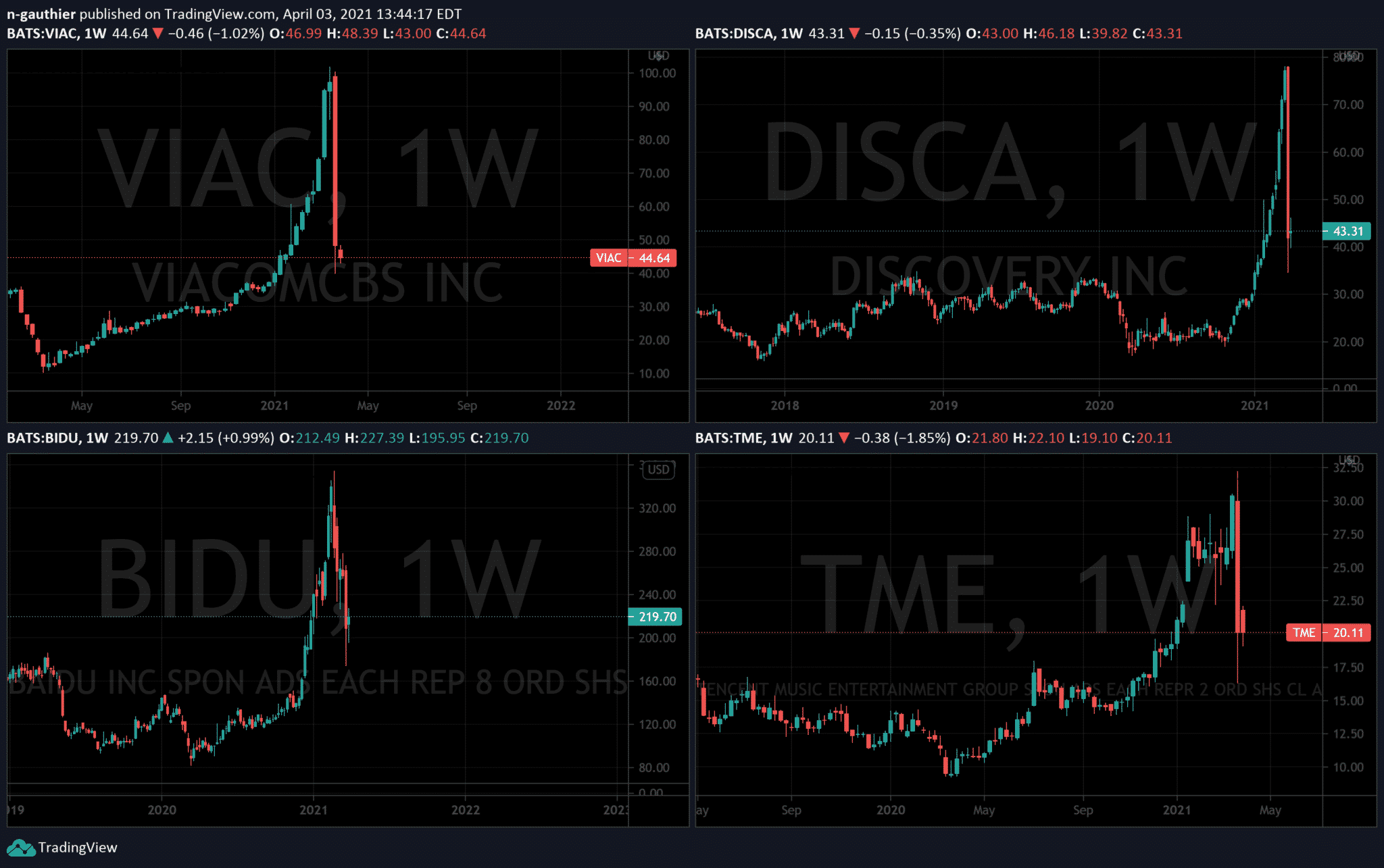Click 80.00 on BIDU price axis
Image resolution: width=1384 pixels, height=868 pixels.
[654, 767]
